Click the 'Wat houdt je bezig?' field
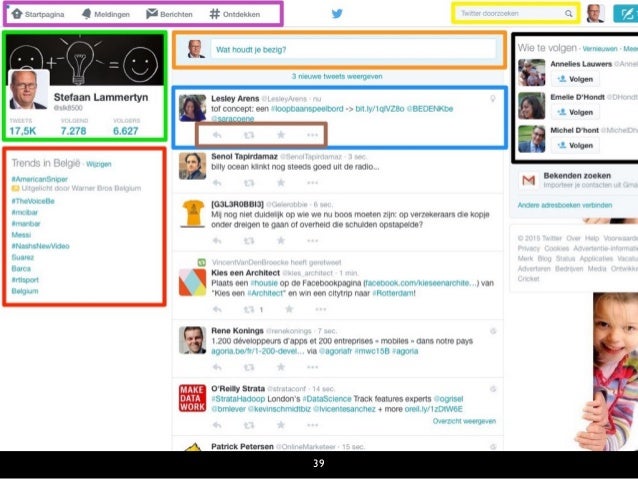The width and height of the screenshot is (638, 479). pyautogui.click(x=353, y=50)
